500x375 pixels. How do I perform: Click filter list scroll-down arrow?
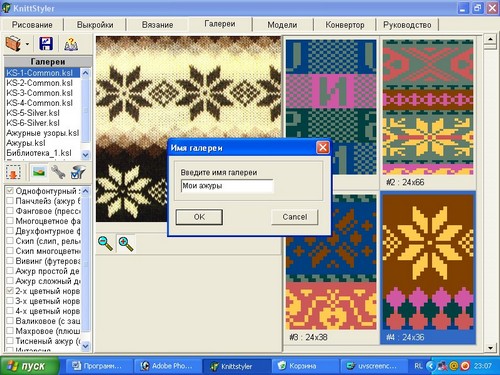[x=86, y=346]
